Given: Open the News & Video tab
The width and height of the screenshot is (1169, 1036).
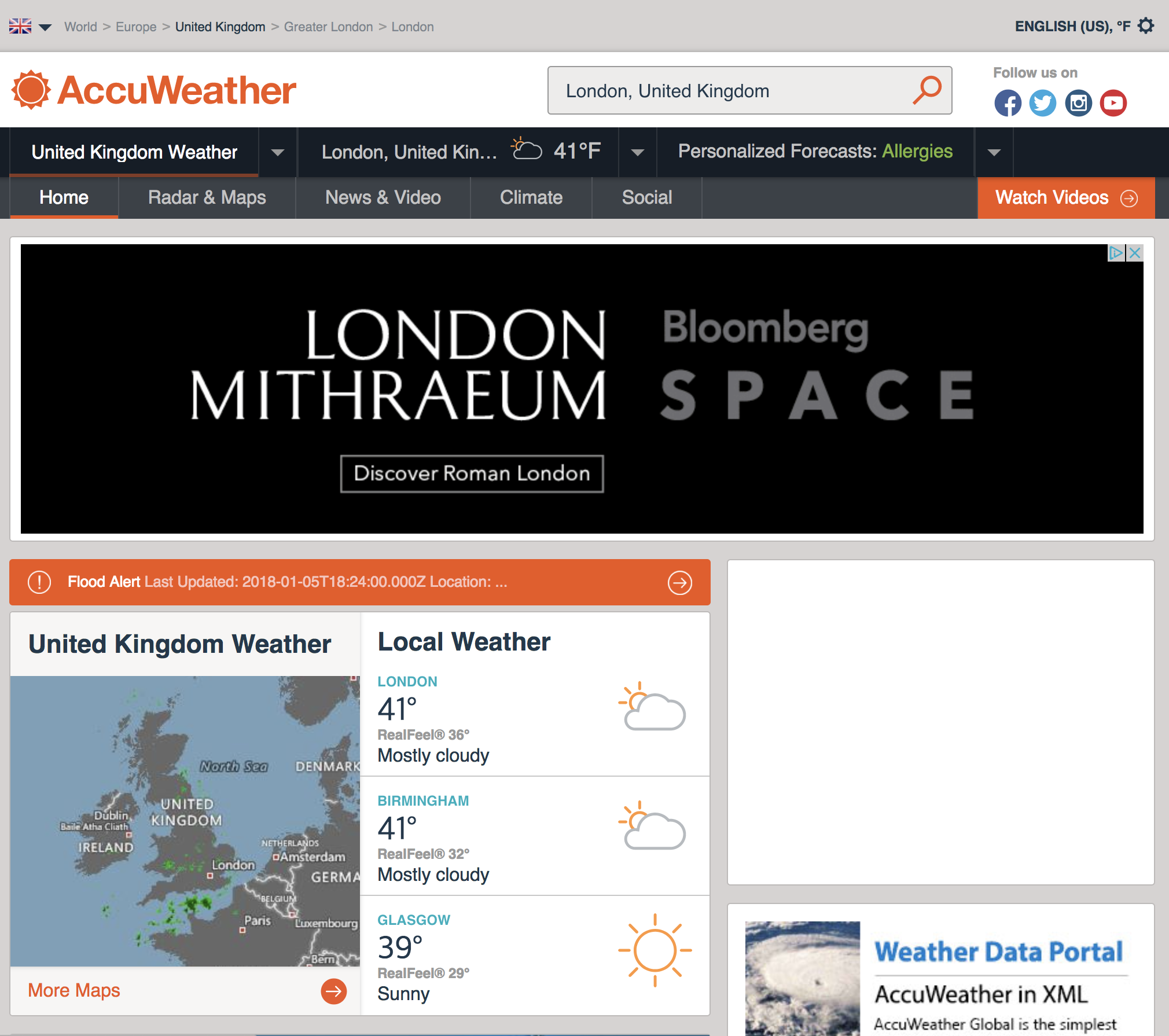Looking at the screenshot, I should pos(383,197).
